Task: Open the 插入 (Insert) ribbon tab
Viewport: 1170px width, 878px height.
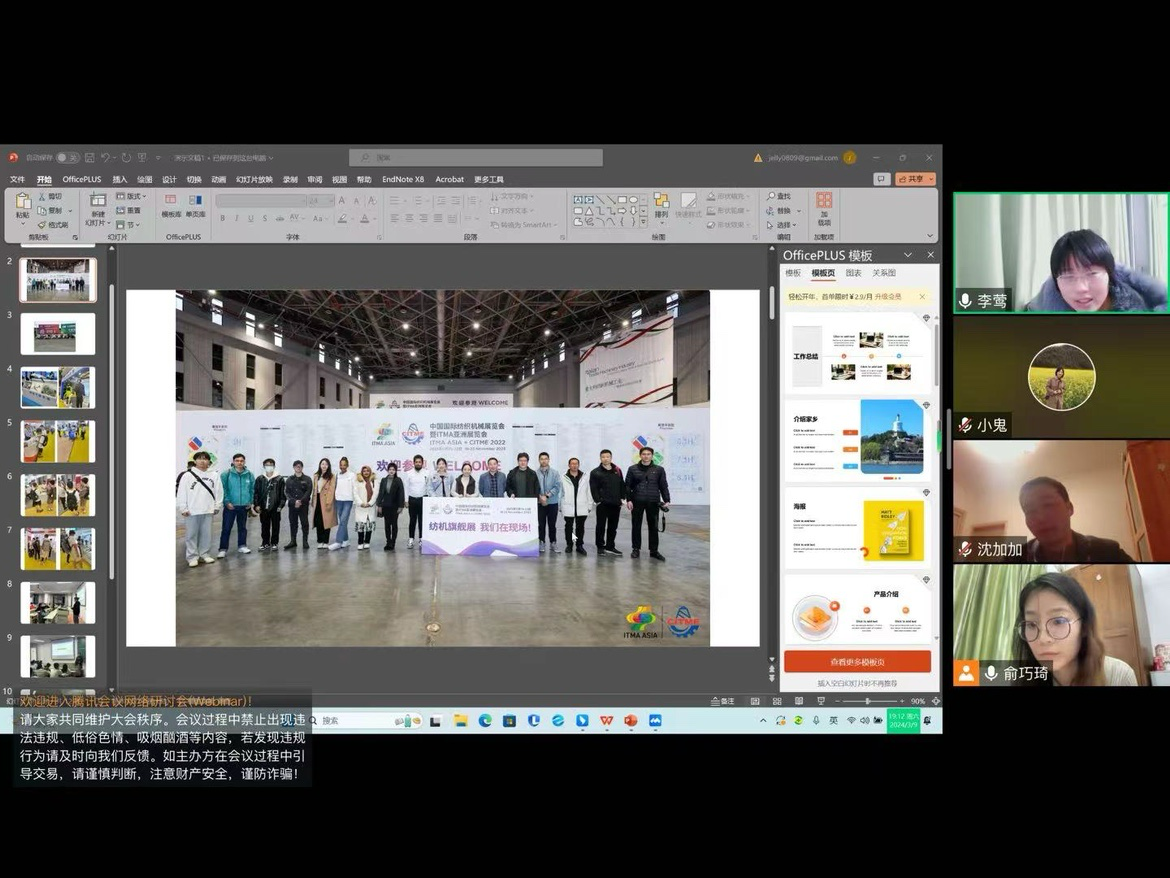Action: point(120,180)
